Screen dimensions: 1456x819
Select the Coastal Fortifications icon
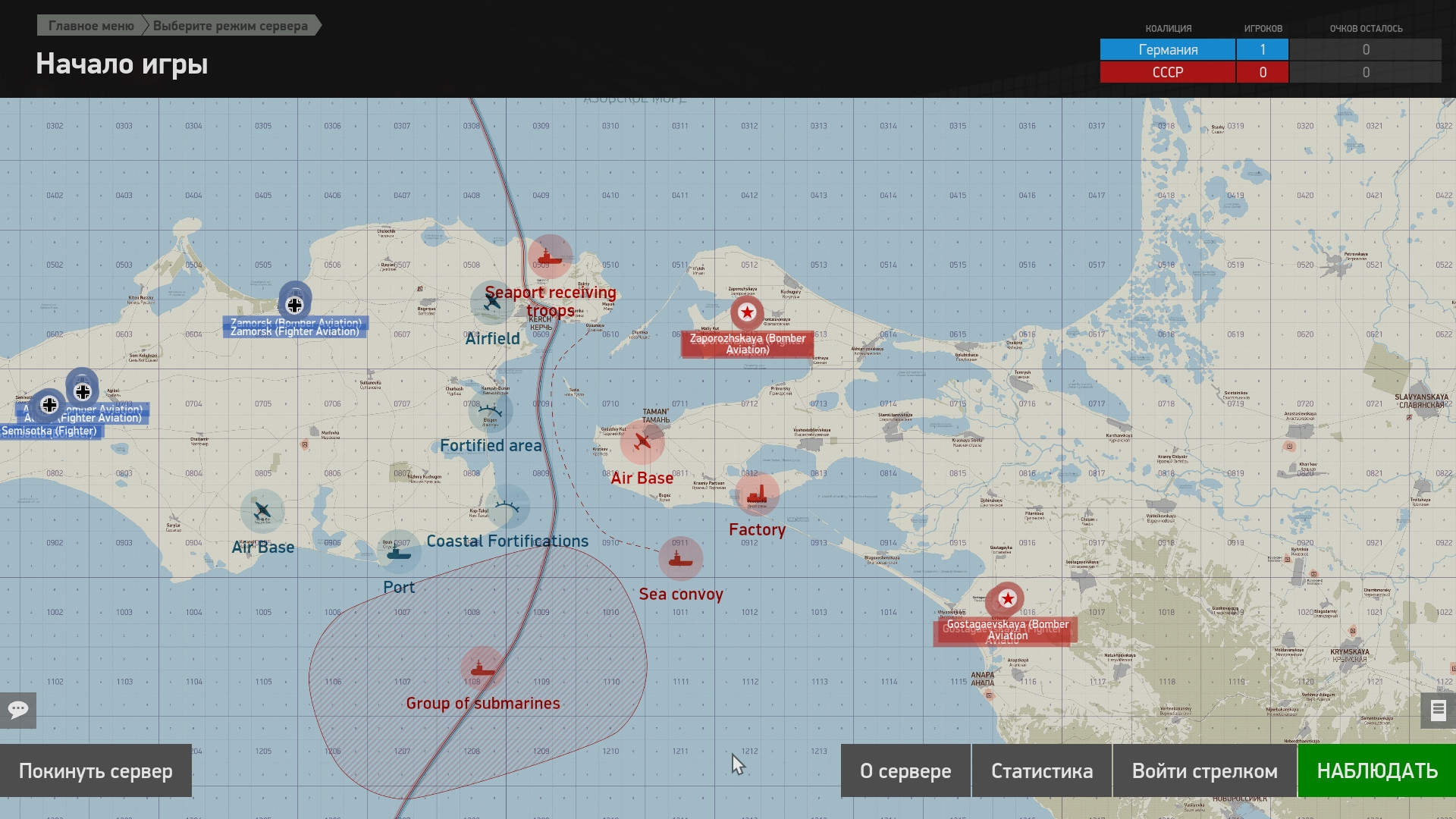[507, 506]
